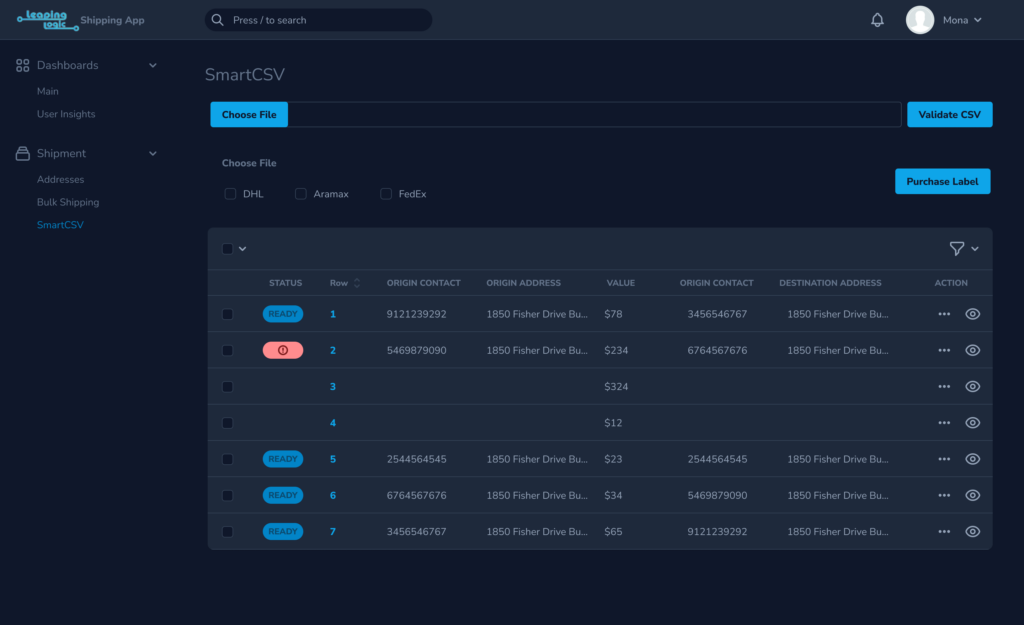
Task: Open three-dot action menu for row 7
Action: point(944,532)
